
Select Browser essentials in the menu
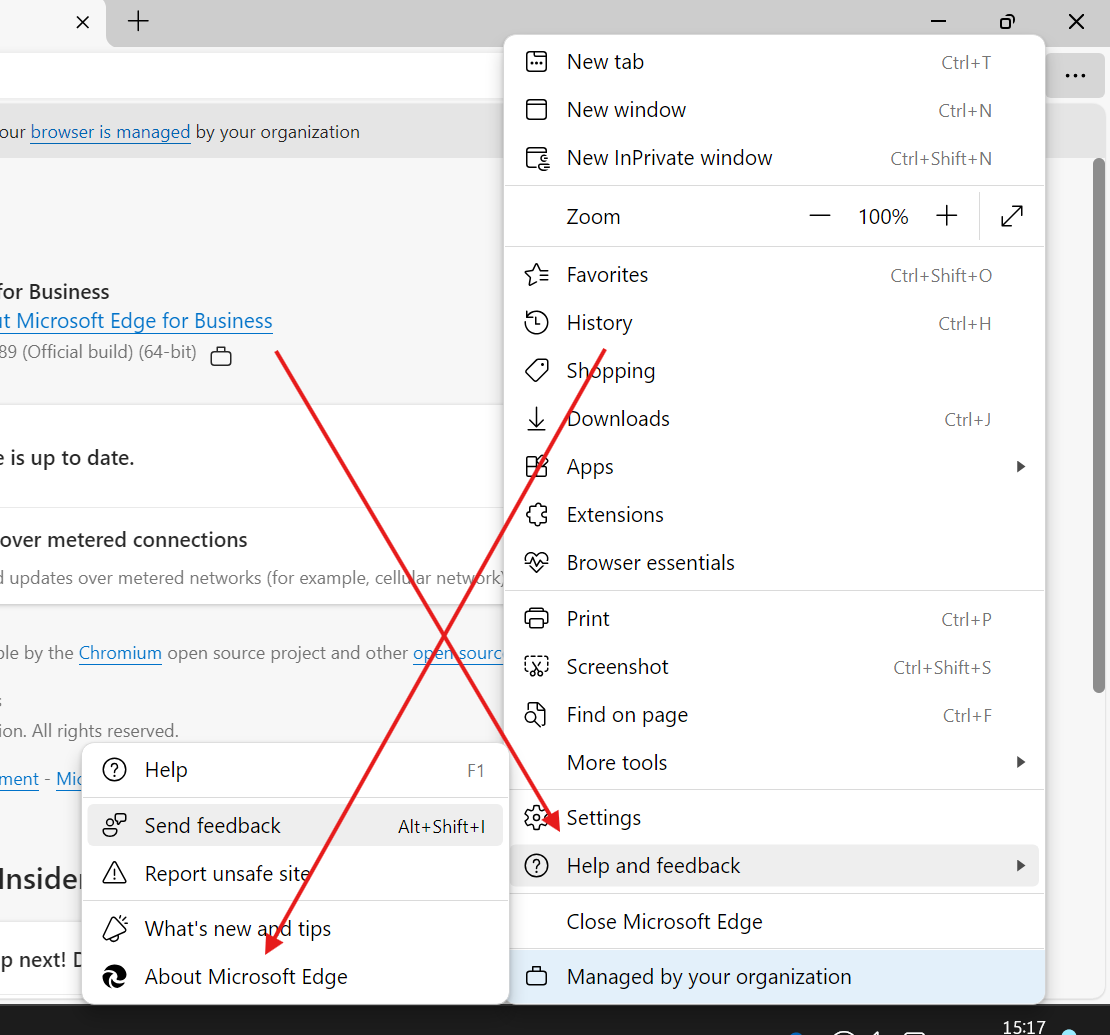pyautogui.click(x=774, y=563)
